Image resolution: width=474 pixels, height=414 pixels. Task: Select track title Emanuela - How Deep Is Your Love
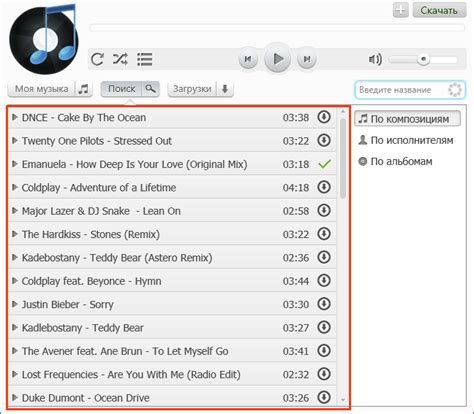pos(135,164)
